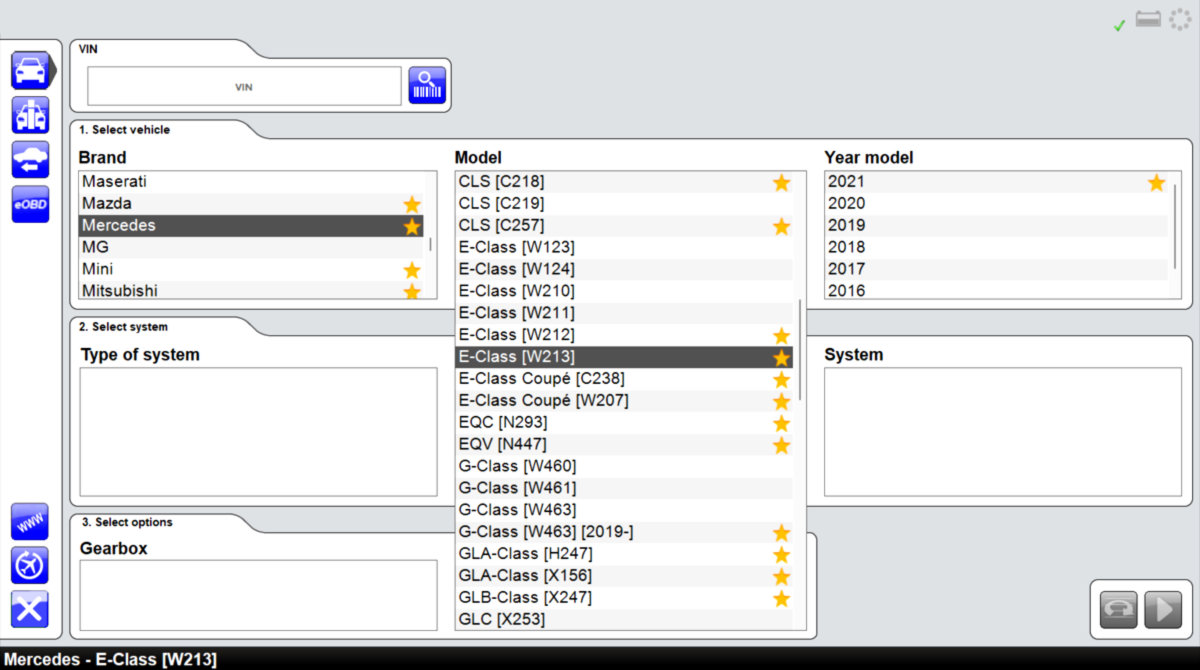Click the www web browser icon
The height and width of the screenshot is (670, 1200).
[x=30, y=522]
